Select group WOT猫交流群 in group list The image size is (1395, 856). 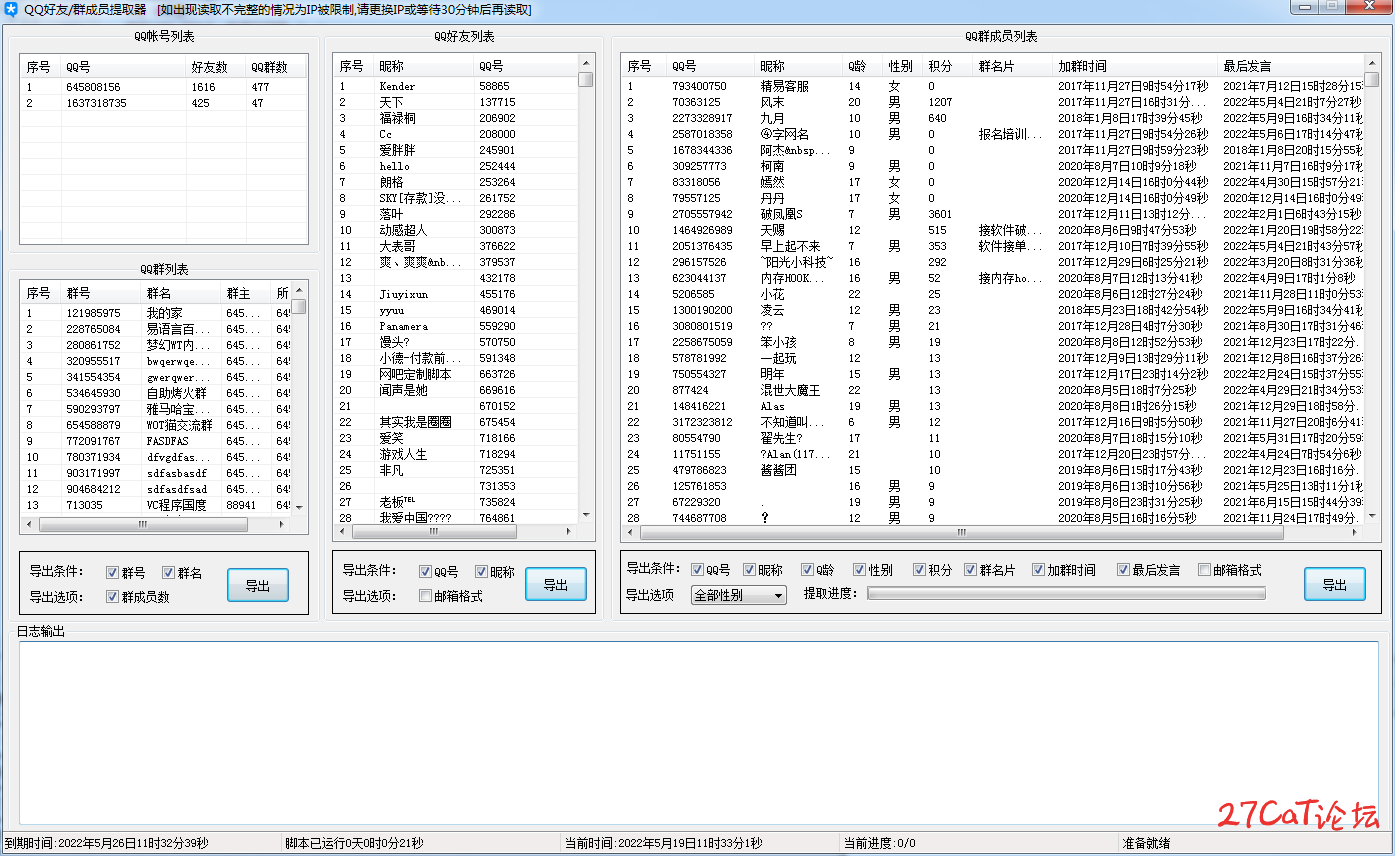click(156, 425)
